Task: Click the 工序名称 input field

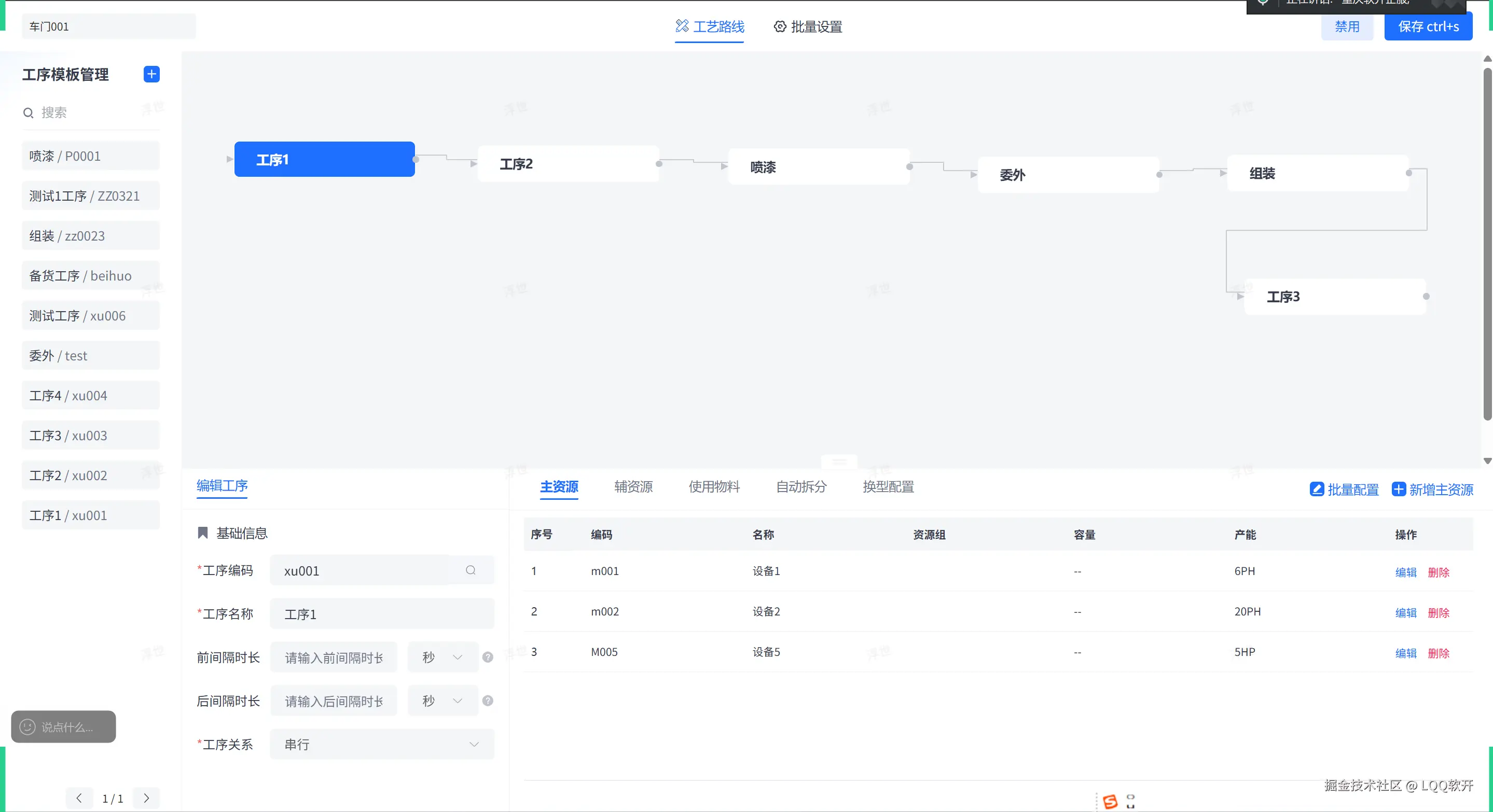Action: click(x=382, y=614)
